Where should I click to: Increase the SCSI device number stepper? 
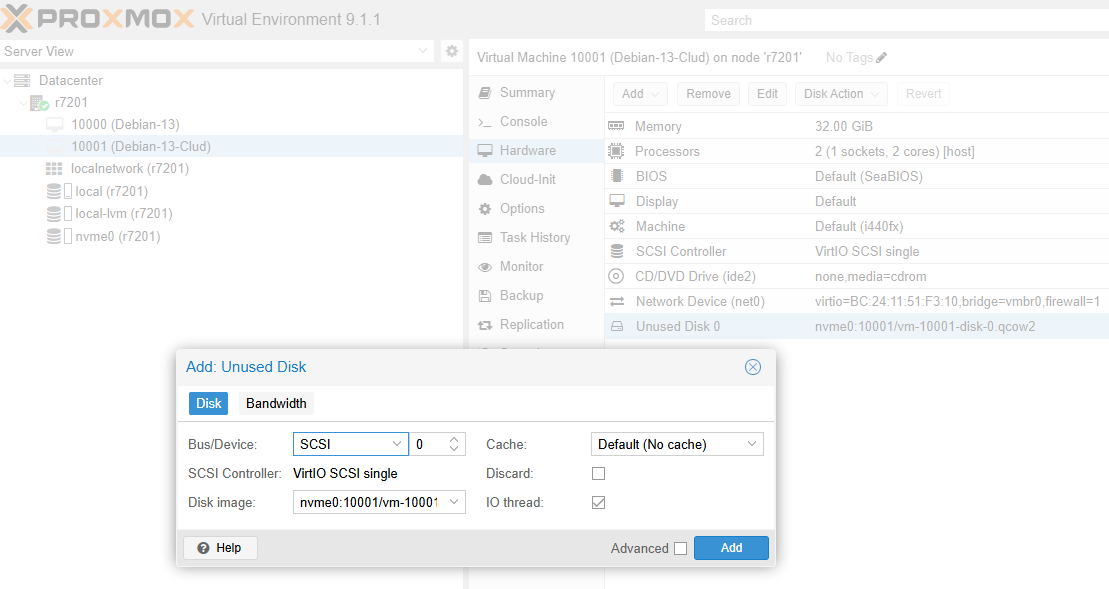455,439
